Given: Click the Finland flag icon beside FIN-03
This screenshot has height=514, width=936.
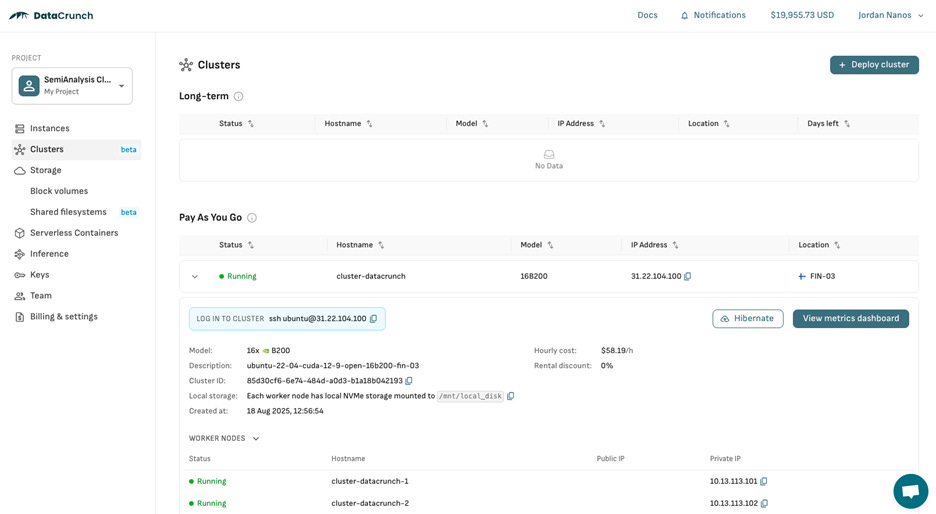Looking at the screenshot, I should 802,276.
